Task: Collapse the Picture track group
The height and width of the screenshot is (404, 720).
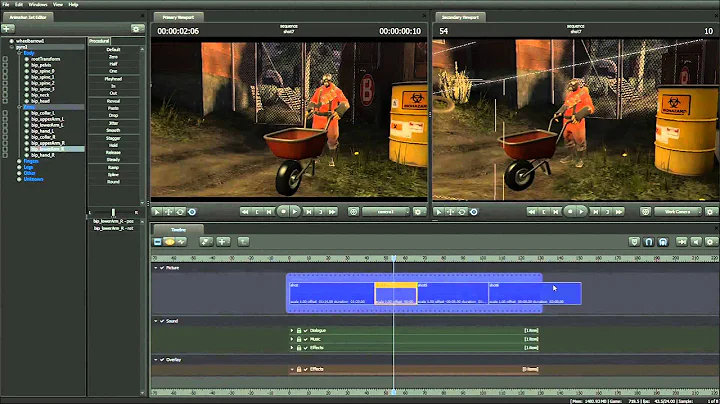Action: click(156, 268)
